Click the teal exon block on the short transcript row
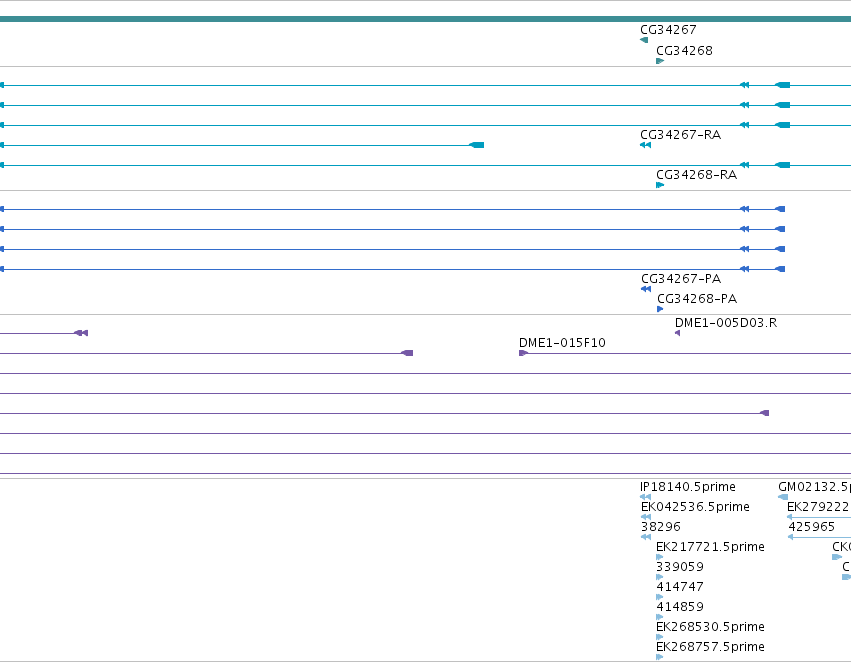The image size is (851, 662). 477,145
